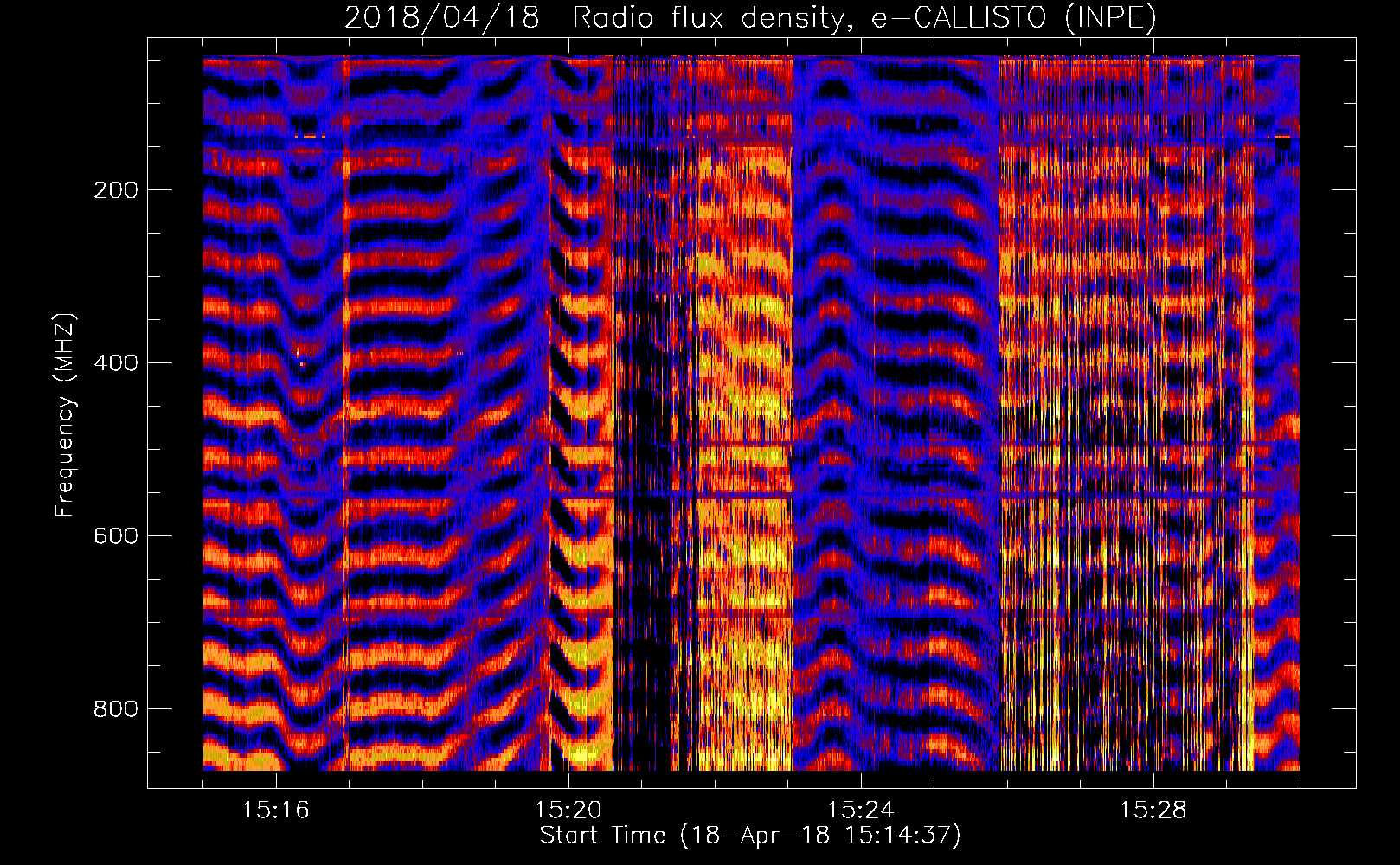Click the plot title '2018/04/18 Radio flux density'
This screenshot has width=1400, height=865.
coord(750,18)
